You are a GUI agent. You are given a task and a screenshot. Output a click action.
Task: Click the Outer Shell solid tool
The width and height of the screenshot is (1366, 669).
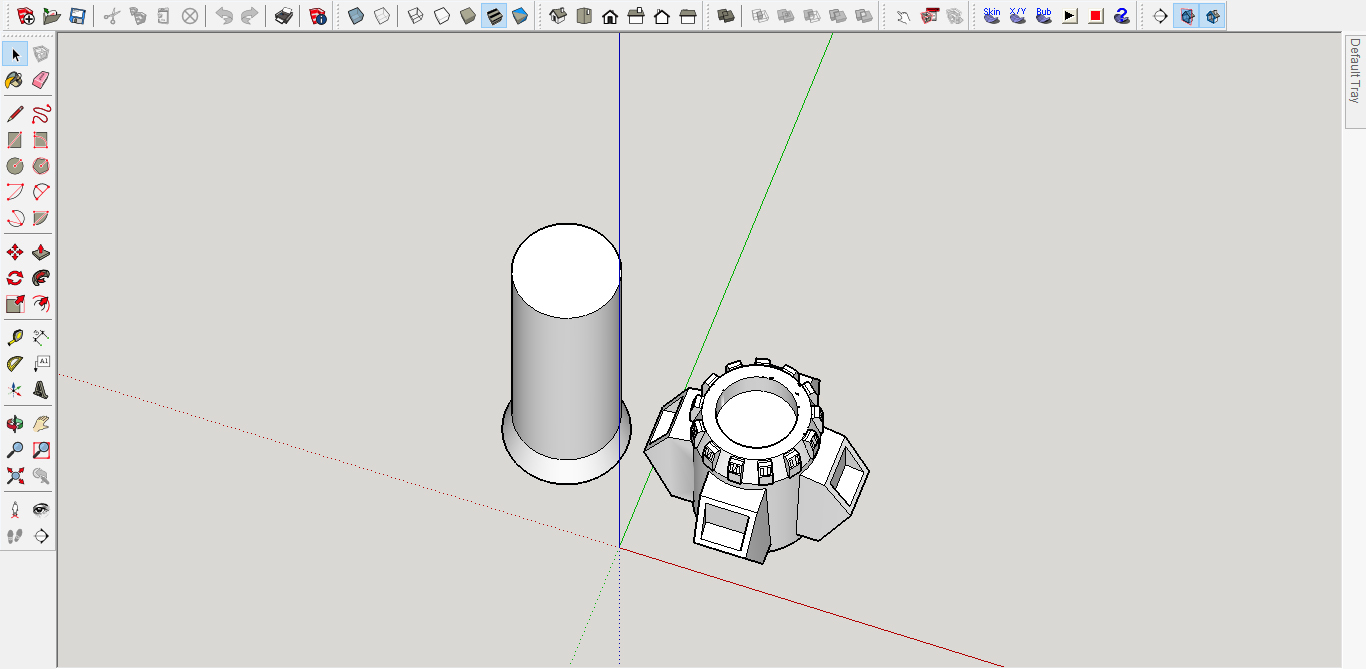[x=726, y=16]
